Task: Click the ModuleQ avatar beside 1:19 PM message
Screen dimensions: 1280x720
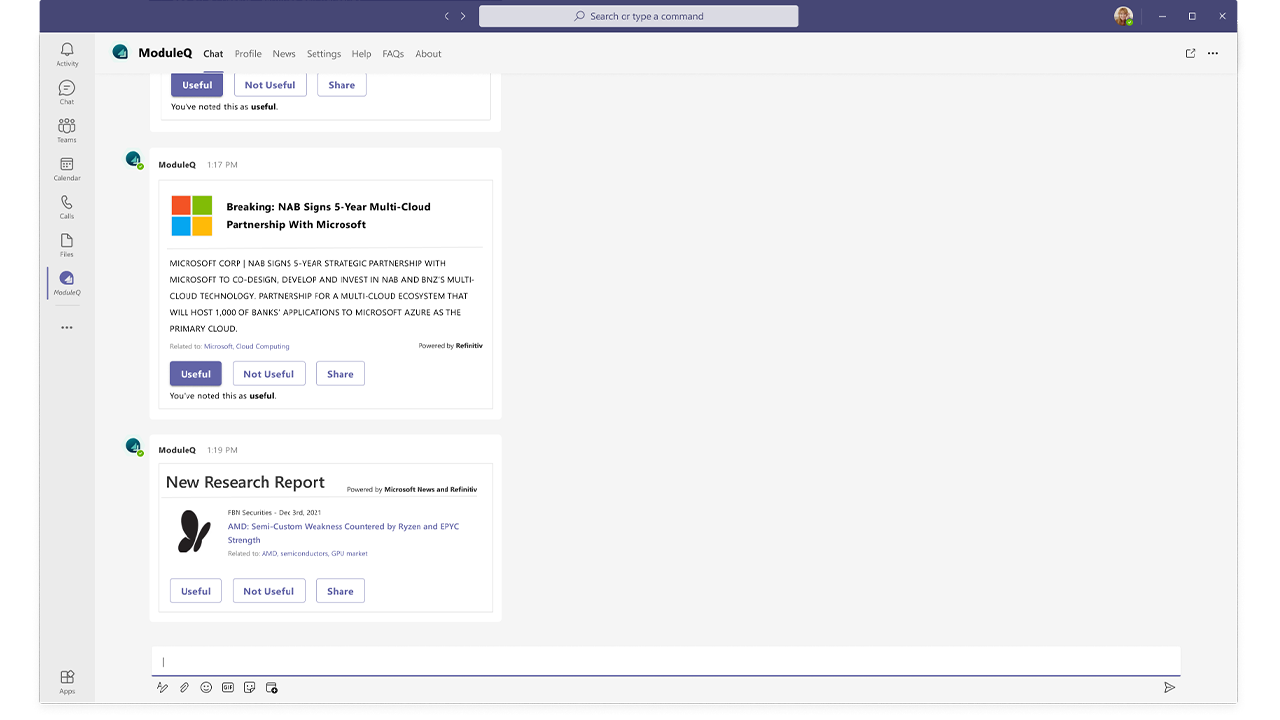Action: pyautogui.click(x=134, y=446)
